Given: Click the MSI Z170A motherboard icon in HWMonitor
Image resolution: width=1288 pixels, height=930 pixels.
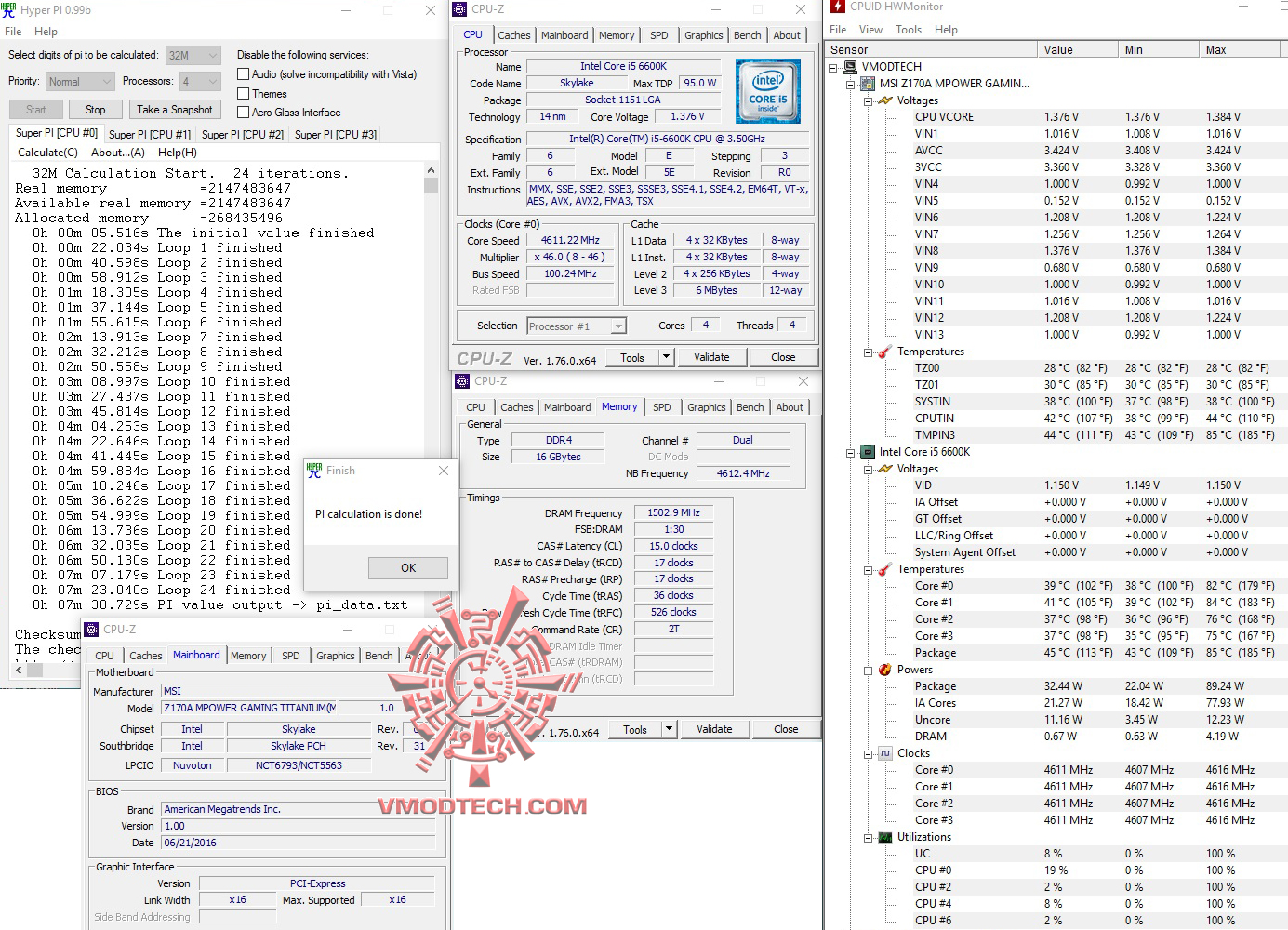Looking at the screenshot, I should 867,83.
